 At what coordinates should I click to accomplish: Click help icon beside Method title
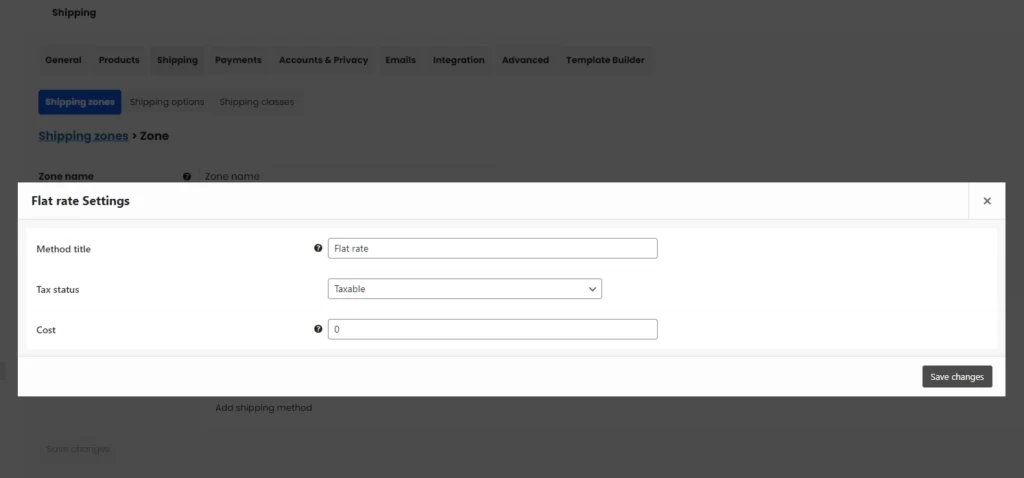(x=318, y=248)
